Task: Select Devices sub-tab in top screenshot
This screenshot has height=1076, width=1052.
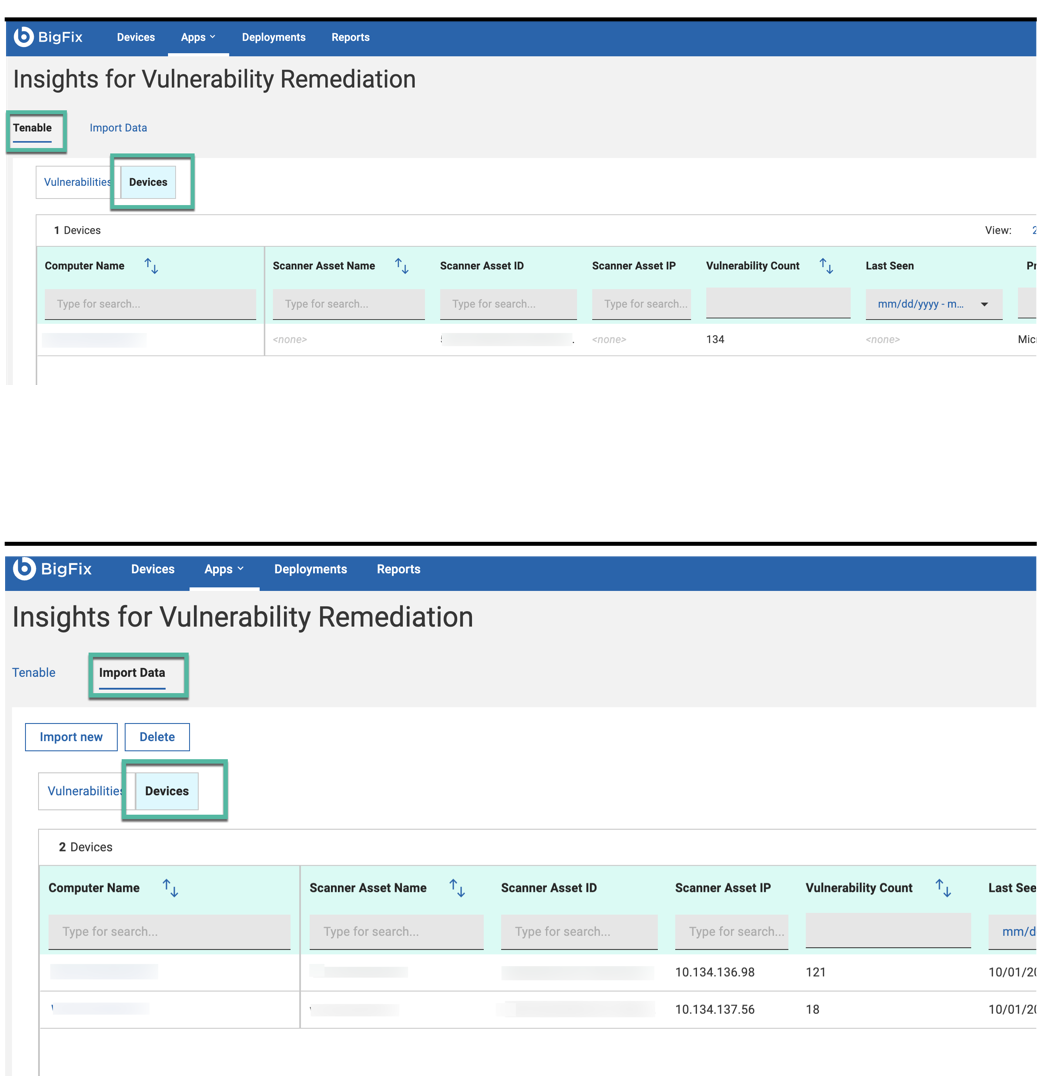Action: (148, 183)
